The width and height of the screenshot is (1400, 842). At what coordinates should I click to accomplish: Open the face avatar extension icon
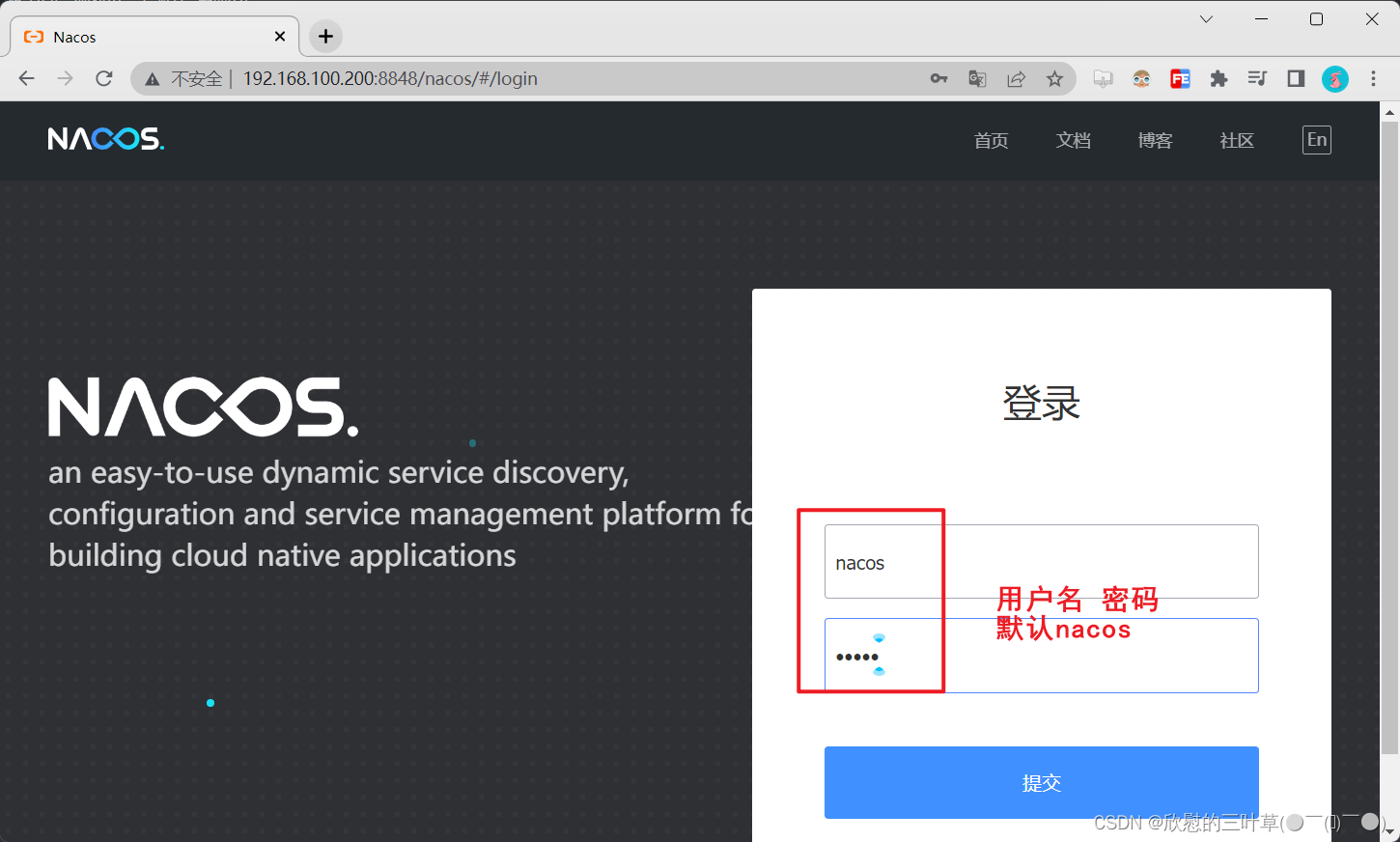pyautogui.click(x=1141, y=78)
